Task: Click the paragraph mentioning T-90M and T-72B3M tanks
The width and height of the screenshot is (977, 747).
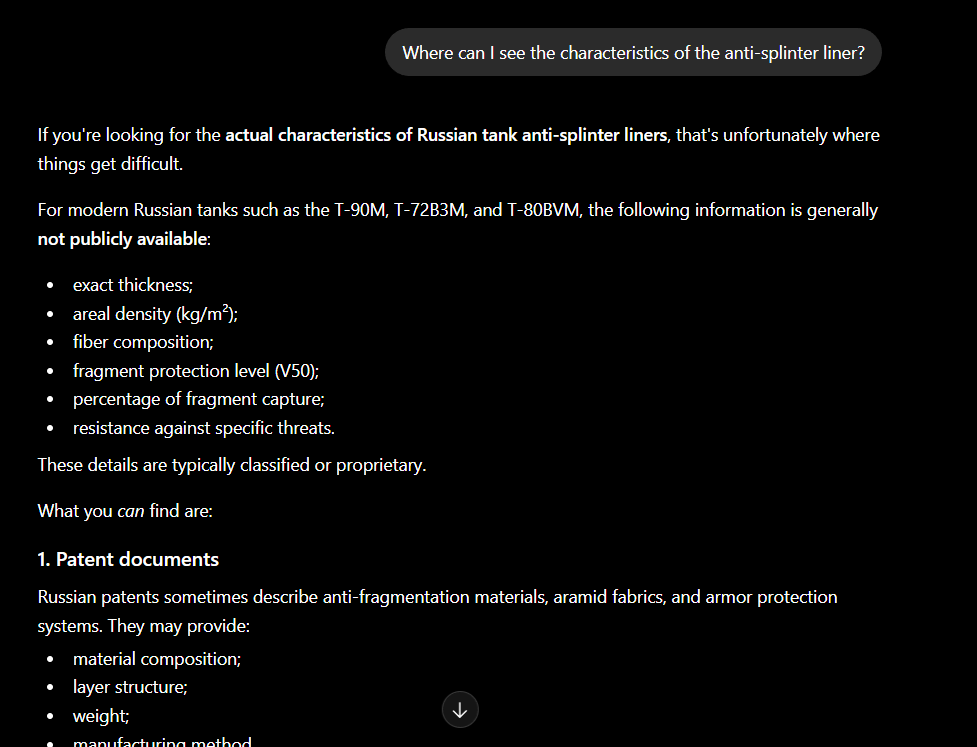Action: [457, 224]
